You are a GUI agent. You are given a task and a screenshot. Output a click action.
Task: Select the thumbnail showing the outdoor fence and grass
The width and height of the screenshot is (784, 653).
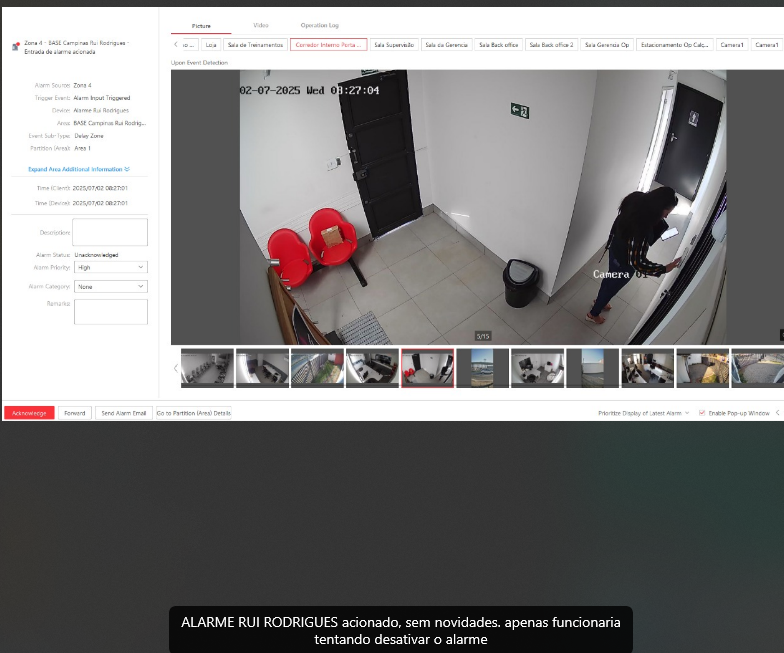318,368
